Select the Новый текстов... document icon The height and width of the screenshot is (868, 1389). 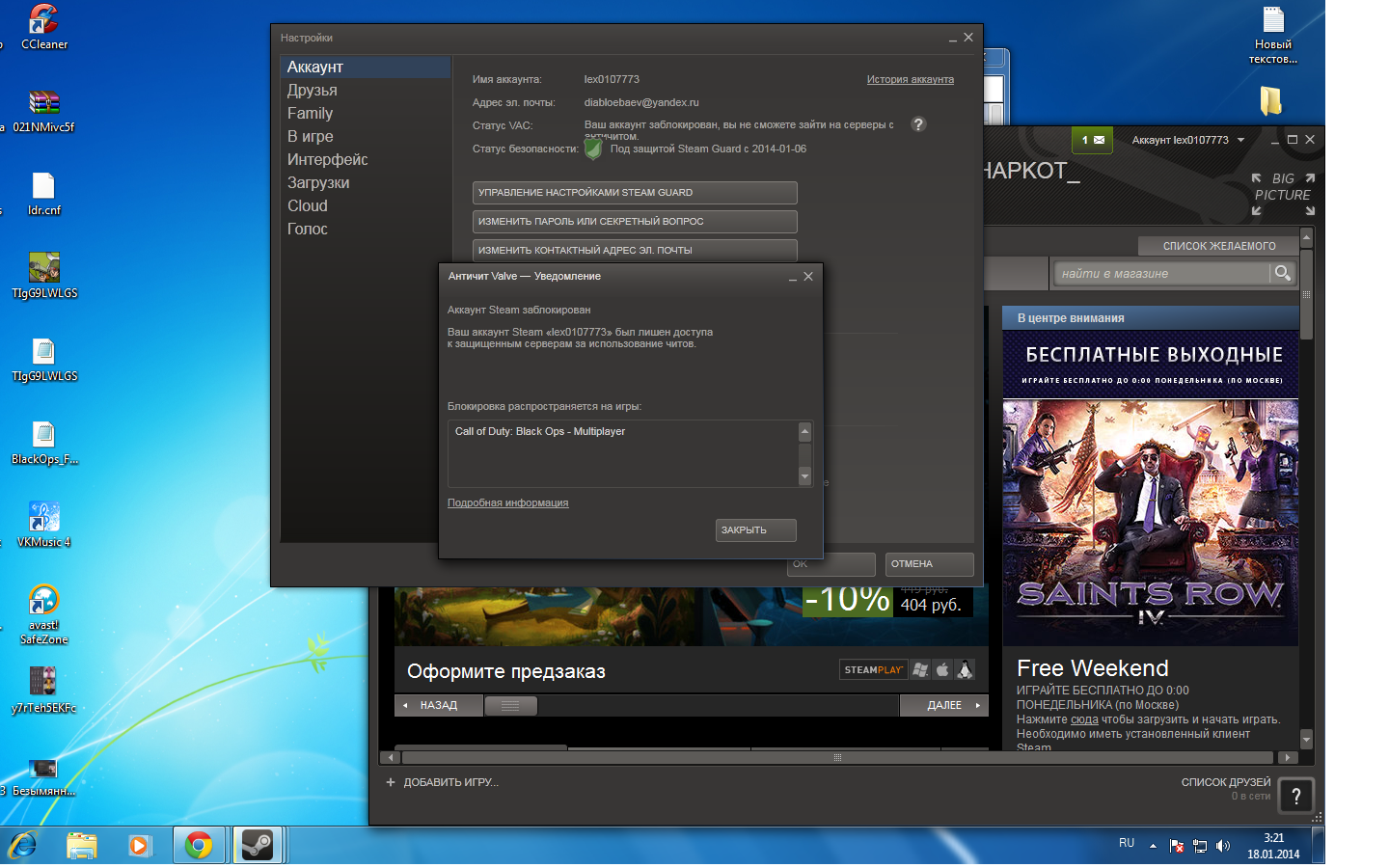coord(1273,35)
